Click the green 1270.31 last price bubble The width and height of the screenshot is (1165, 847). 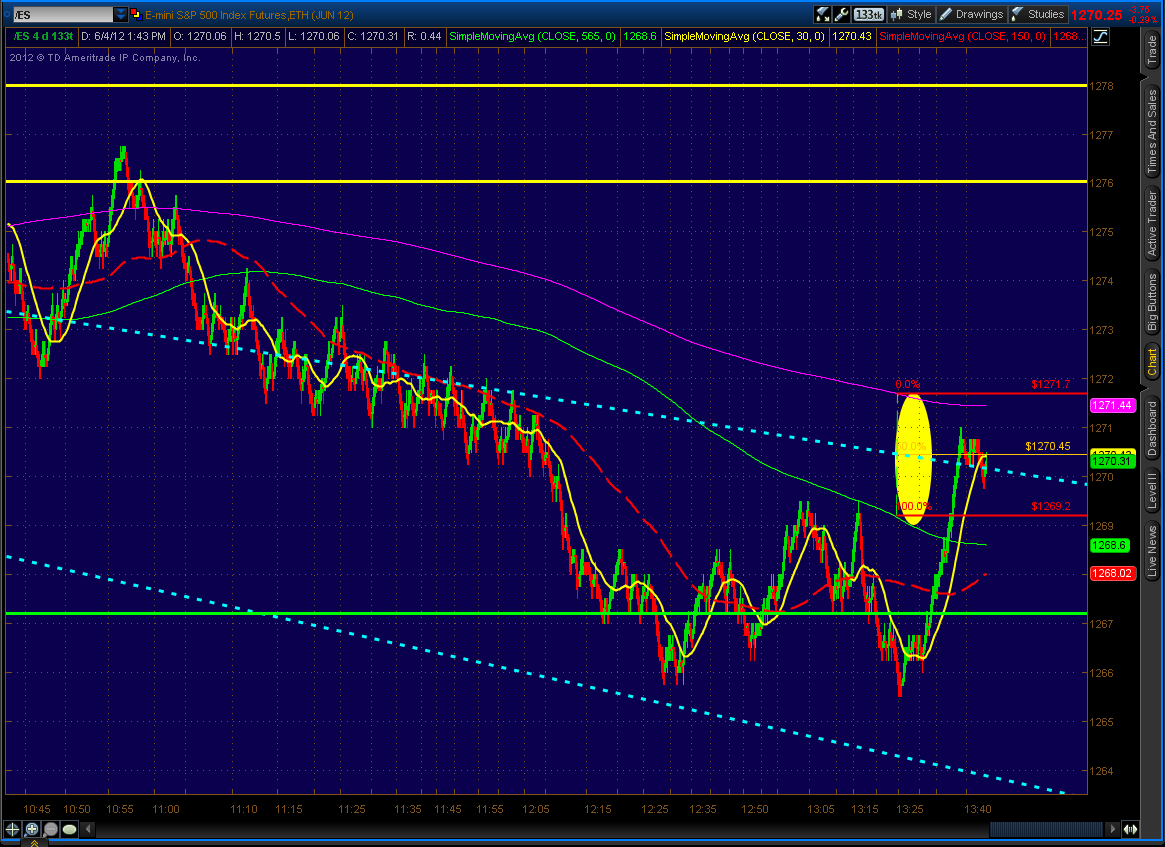(1113, 461)
